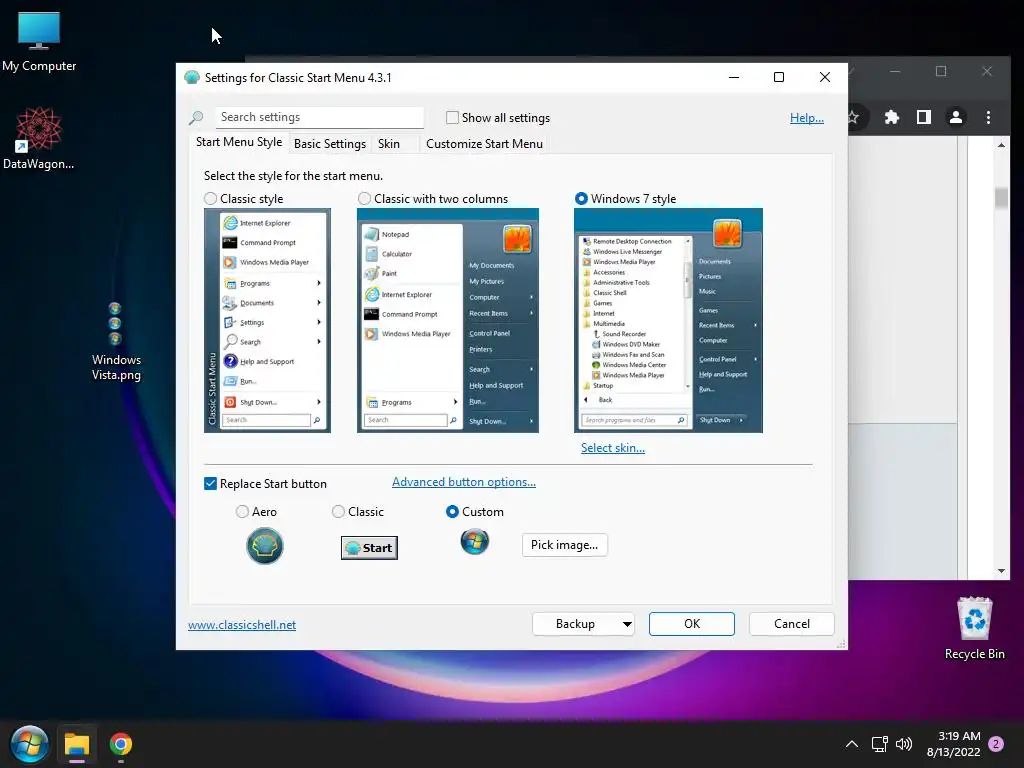Click Chrome window scrollbar thumb
This screenshot has width=1024, height=768.
pos(1001,197)
